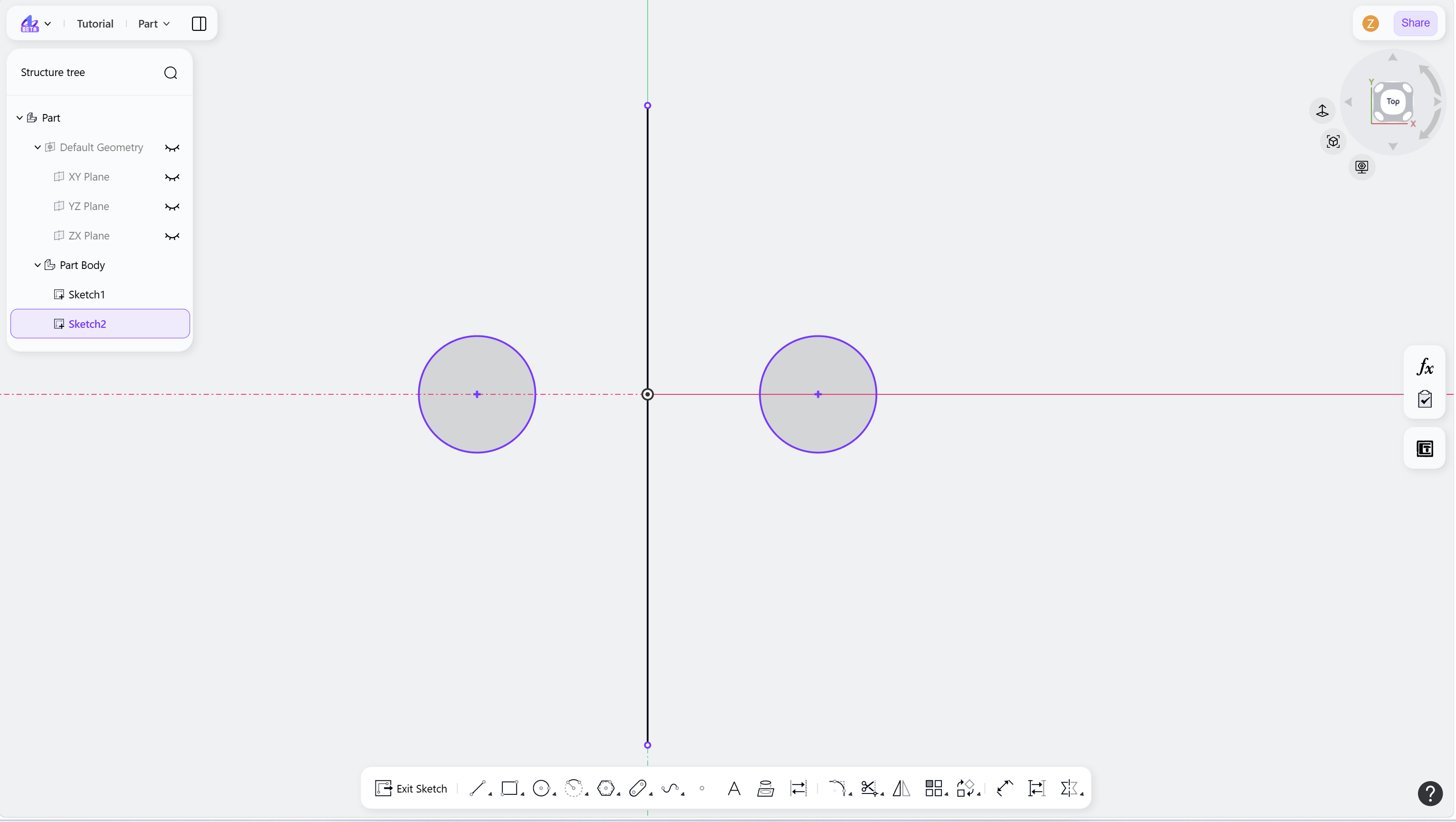This screenshot has height=822, width=1456.
Task: Open the Tutorial document title
Action: [95, 24]
